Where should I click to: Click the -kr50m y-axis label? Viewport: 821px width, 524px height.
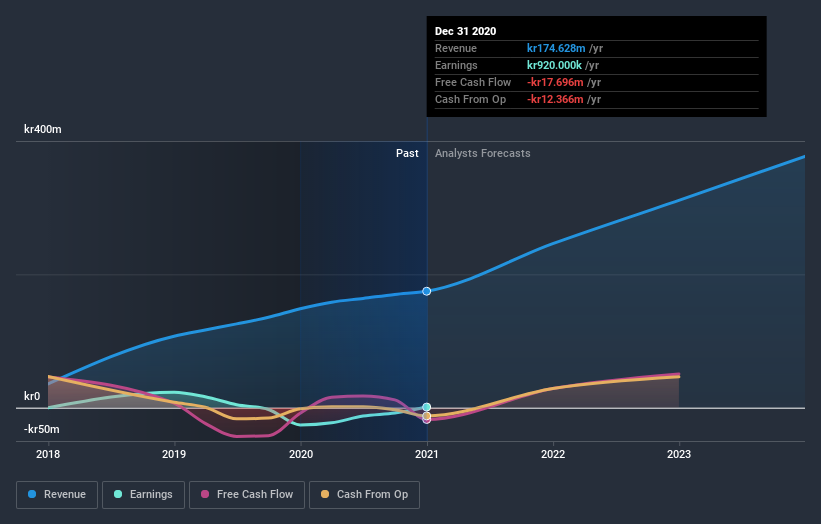coord(41,429)
